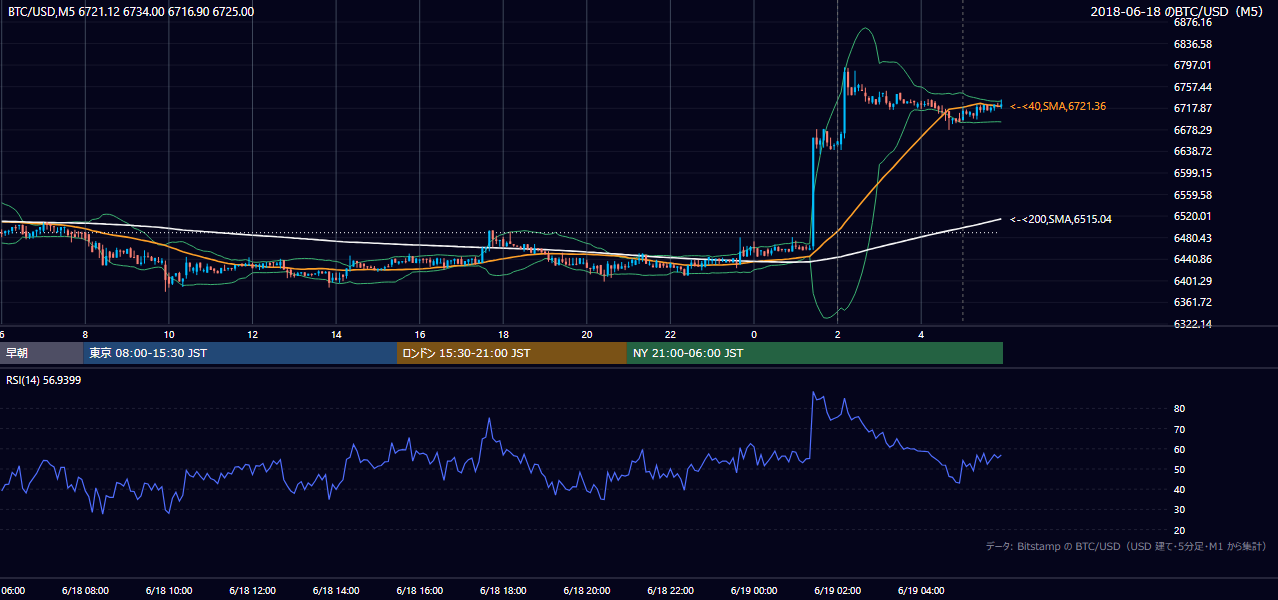Click the 早朝 session bar
The height and width of the screenshot is (600, 1278).
pyautogui.click(x=42, y=353)
